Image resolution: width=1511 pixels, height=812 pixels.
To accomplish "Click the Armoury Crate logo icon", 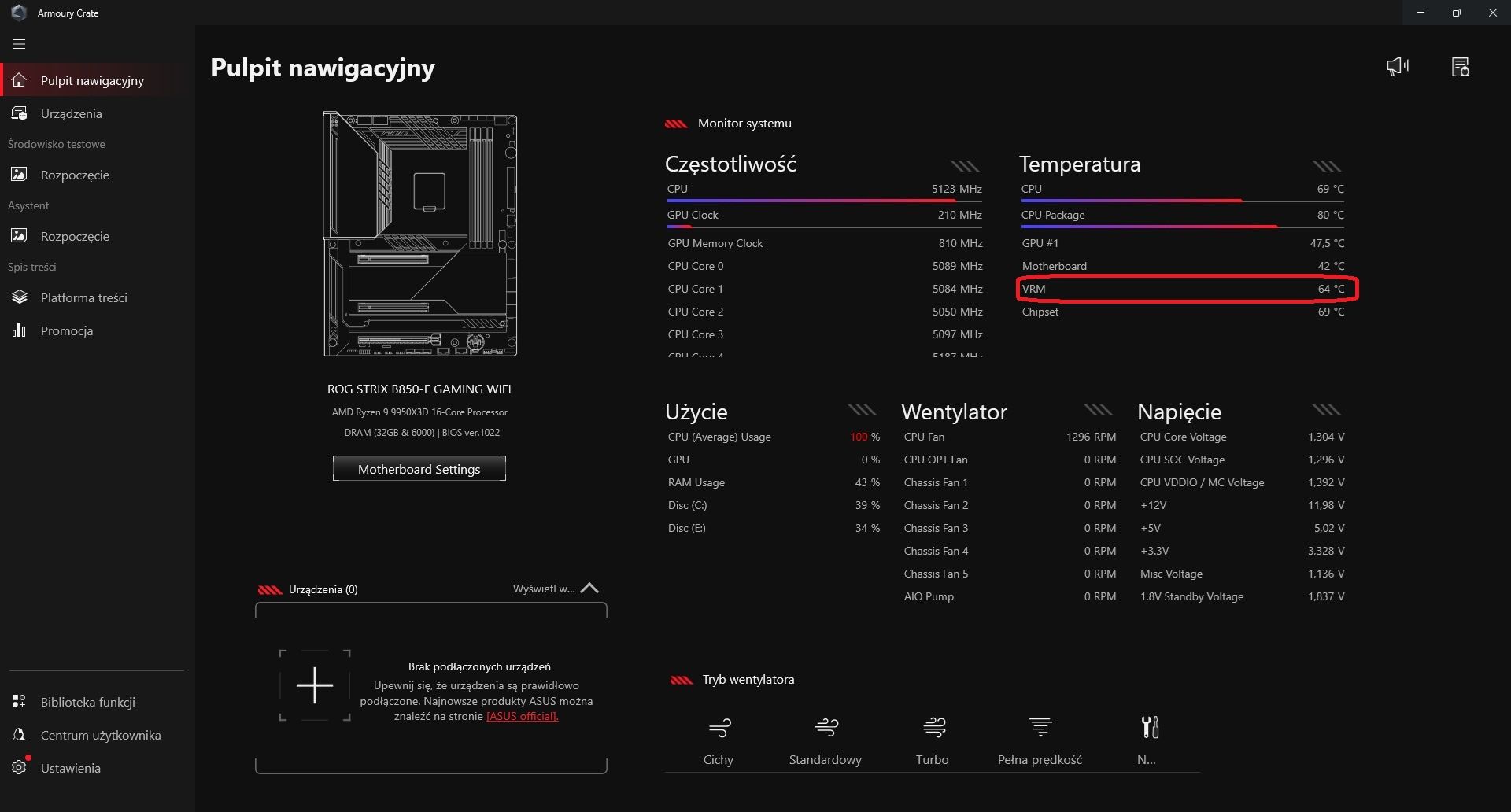I will tap(19, 13).
